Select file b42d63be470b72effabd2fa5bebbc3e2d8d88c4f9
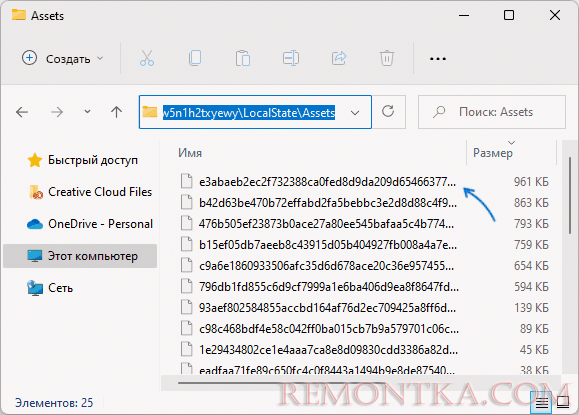The height and width of the screenshot is (415, 579). tap(328, 203)
